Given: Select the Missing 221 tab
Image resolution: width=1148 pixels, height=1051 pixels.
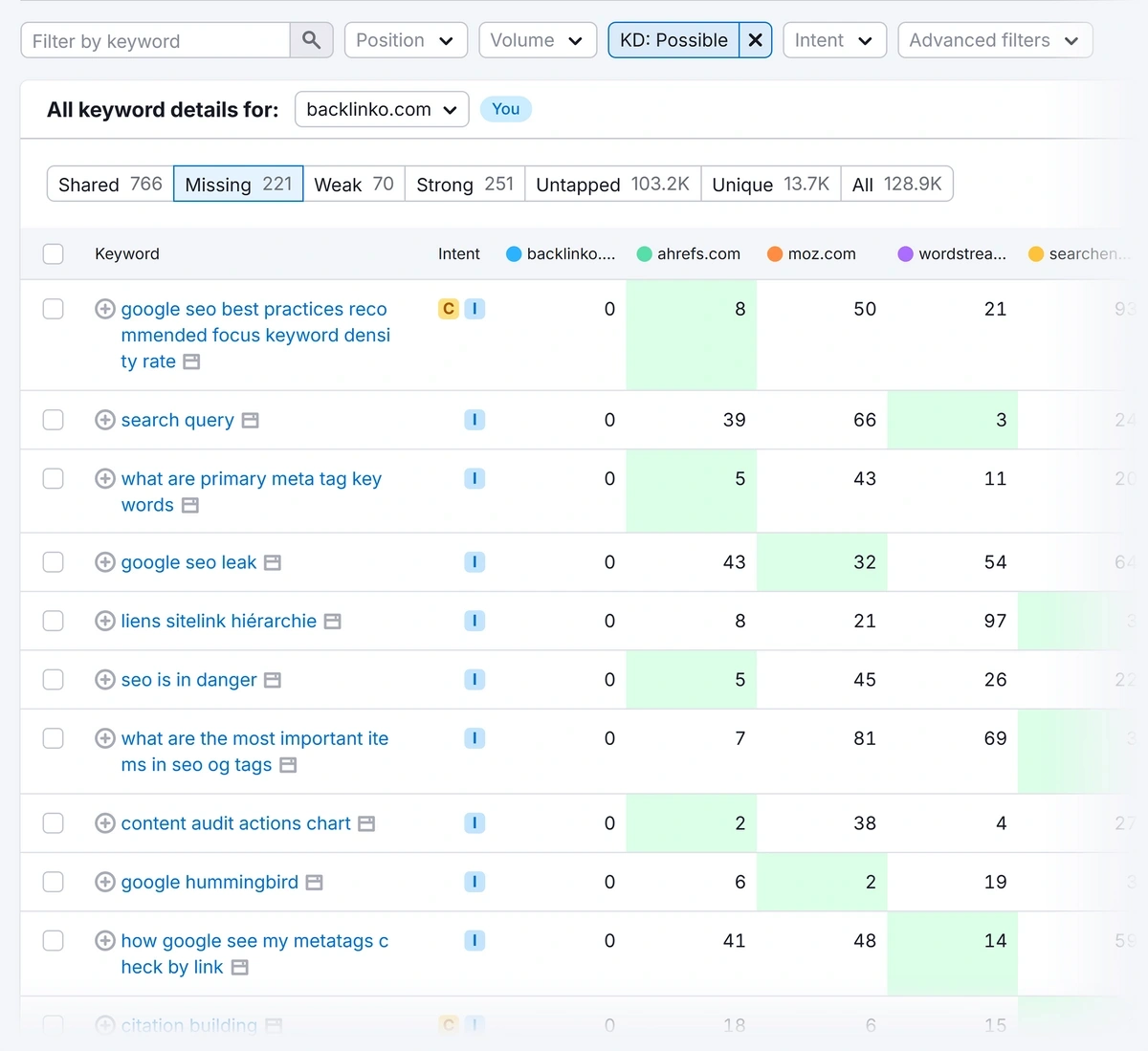Looking at the screenshot, I should (238, 184).
